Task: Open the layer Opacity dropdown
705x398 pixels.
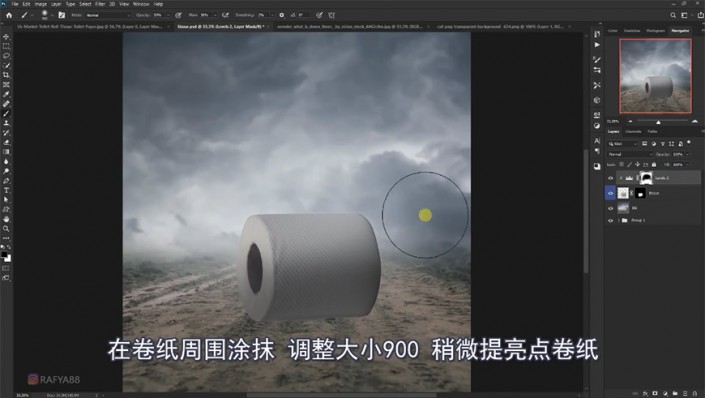Action: click(687, 154)
